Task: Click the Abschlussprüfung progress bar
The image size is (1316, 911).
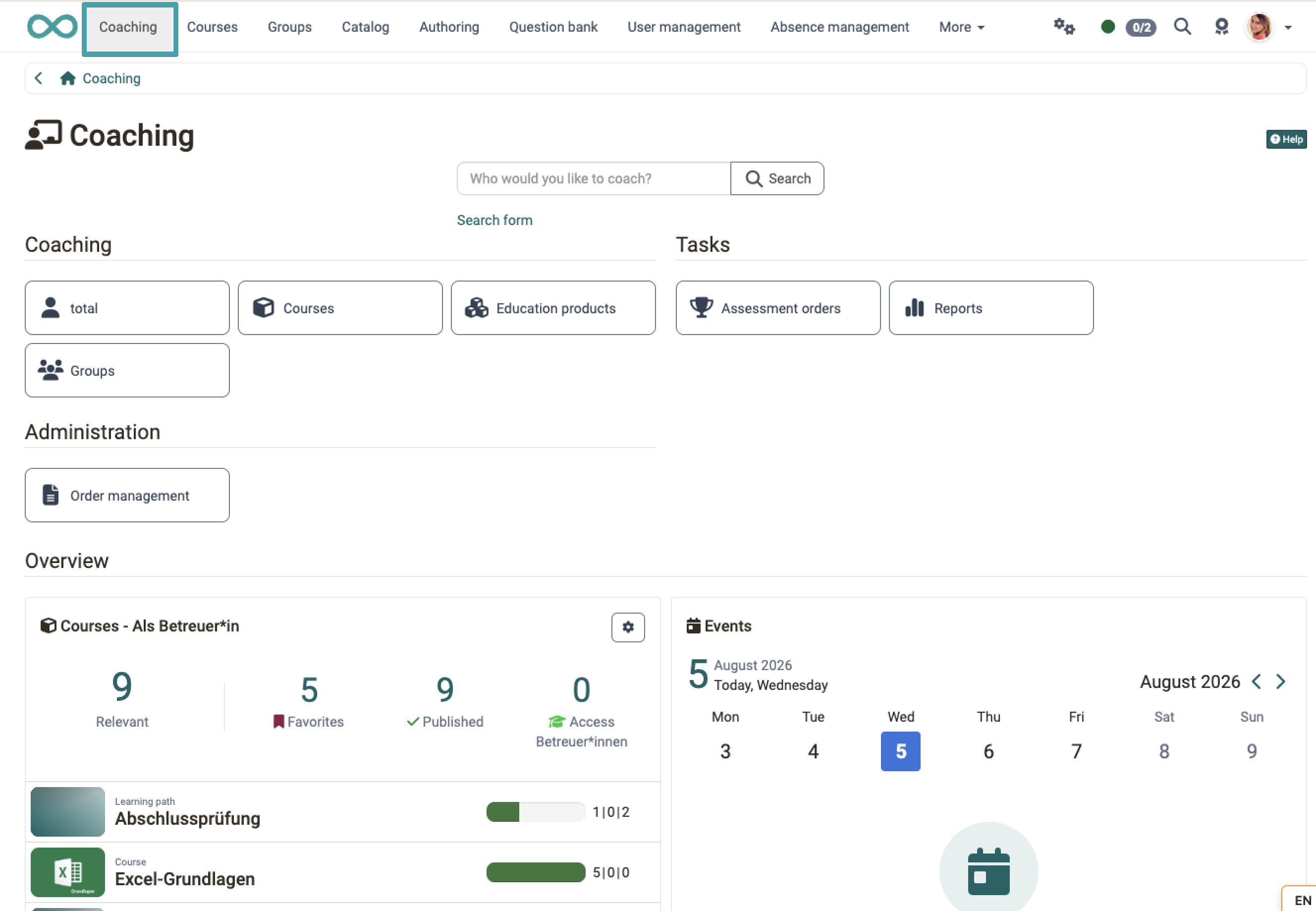Action: click(x=536, y=812)
